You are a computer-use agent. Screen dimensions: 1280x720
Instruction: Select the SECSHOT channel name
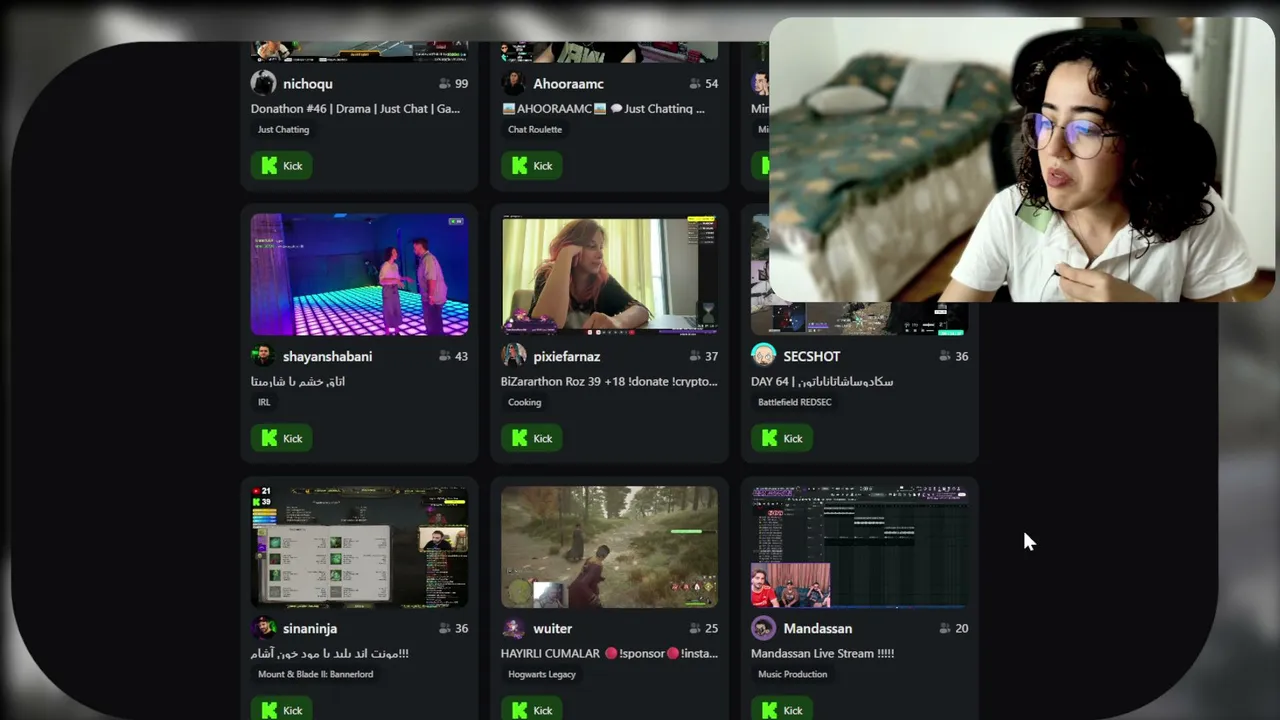[x=811, y=356]
